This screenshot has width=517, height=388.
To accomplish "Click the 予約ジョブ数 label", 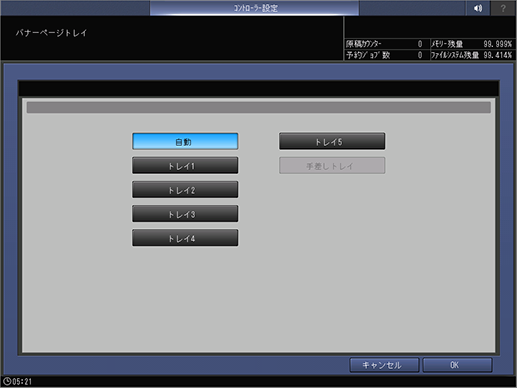I will (x=368, y=55).
